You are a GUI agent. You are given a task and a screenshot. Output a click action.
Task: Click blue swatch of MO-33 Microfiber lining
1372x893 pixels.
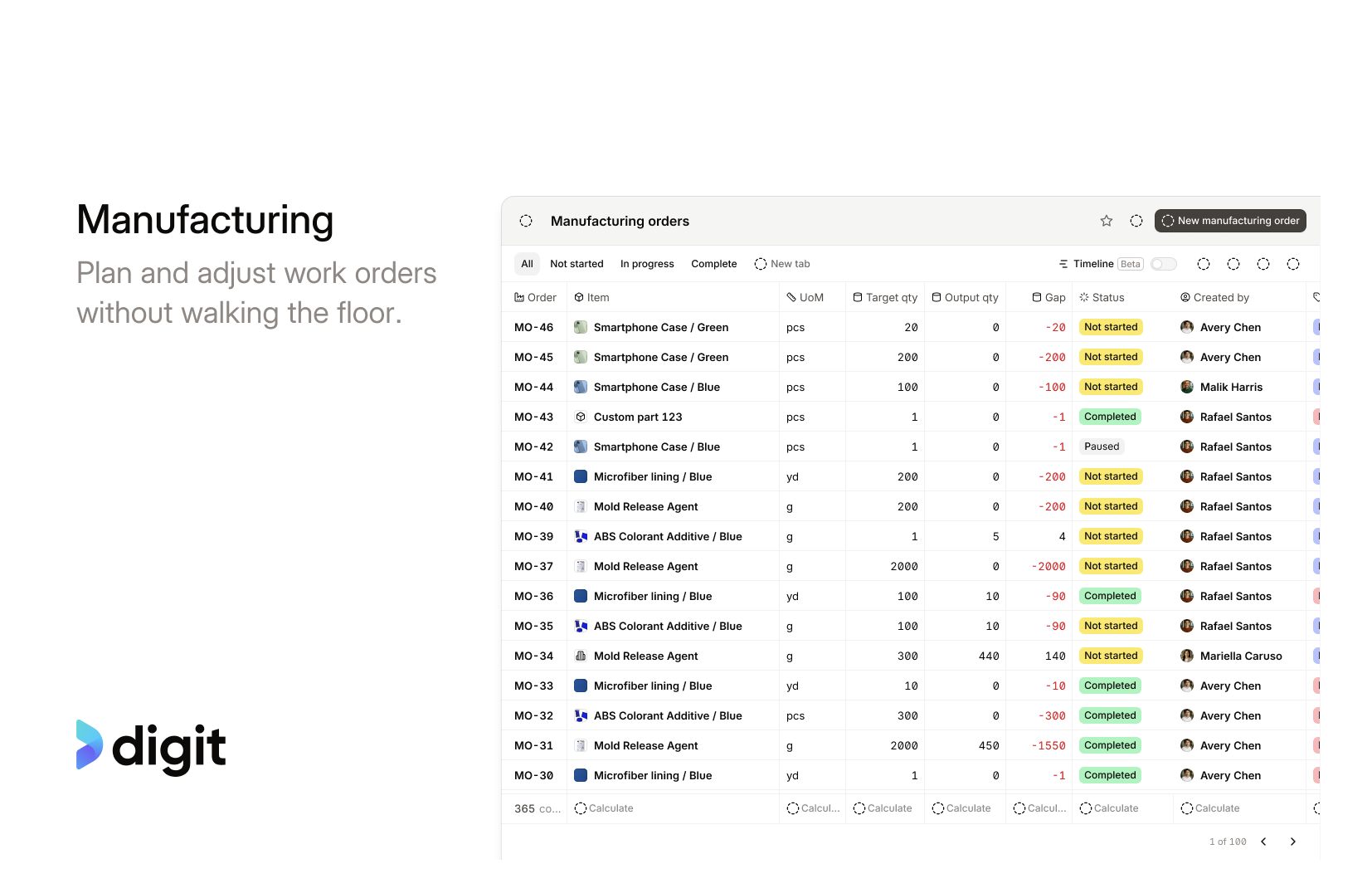pyautogui.click(x=581, y=686)
